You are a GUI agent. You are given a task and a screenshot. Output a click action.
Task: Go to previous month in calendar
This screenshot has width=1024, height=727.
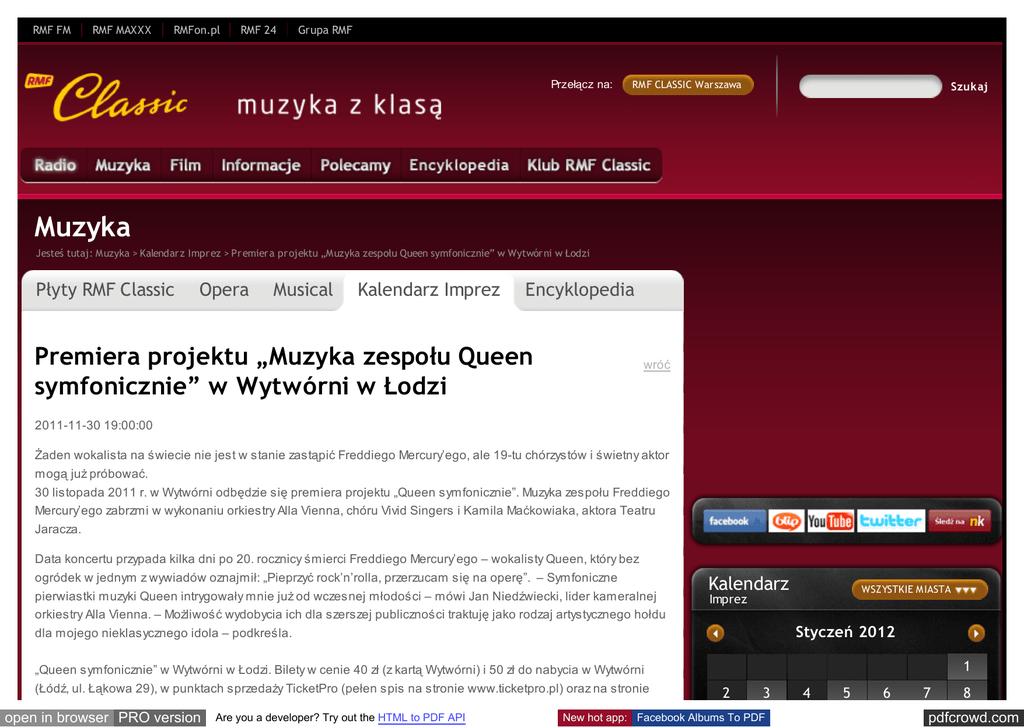715,633
